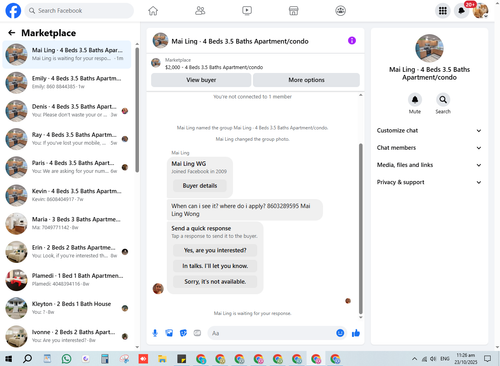The width and height of the screenshot is (500, 366).
Task: Expand Customize chat section
Action: [x=429, y=131]
